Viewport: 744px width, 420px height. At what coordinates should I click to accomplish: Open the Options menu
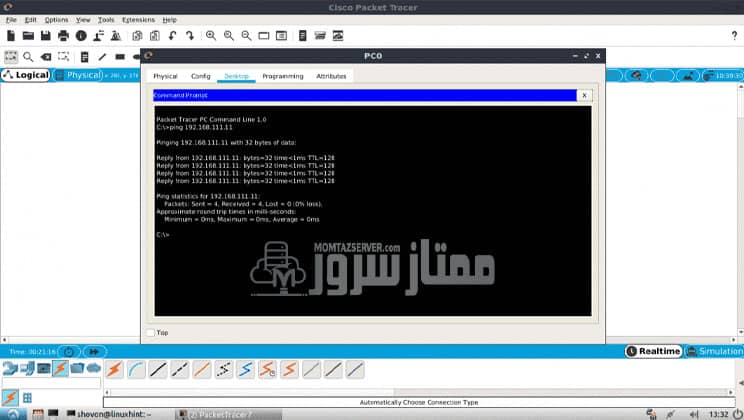pyautogui.click(x=56, y=20)
